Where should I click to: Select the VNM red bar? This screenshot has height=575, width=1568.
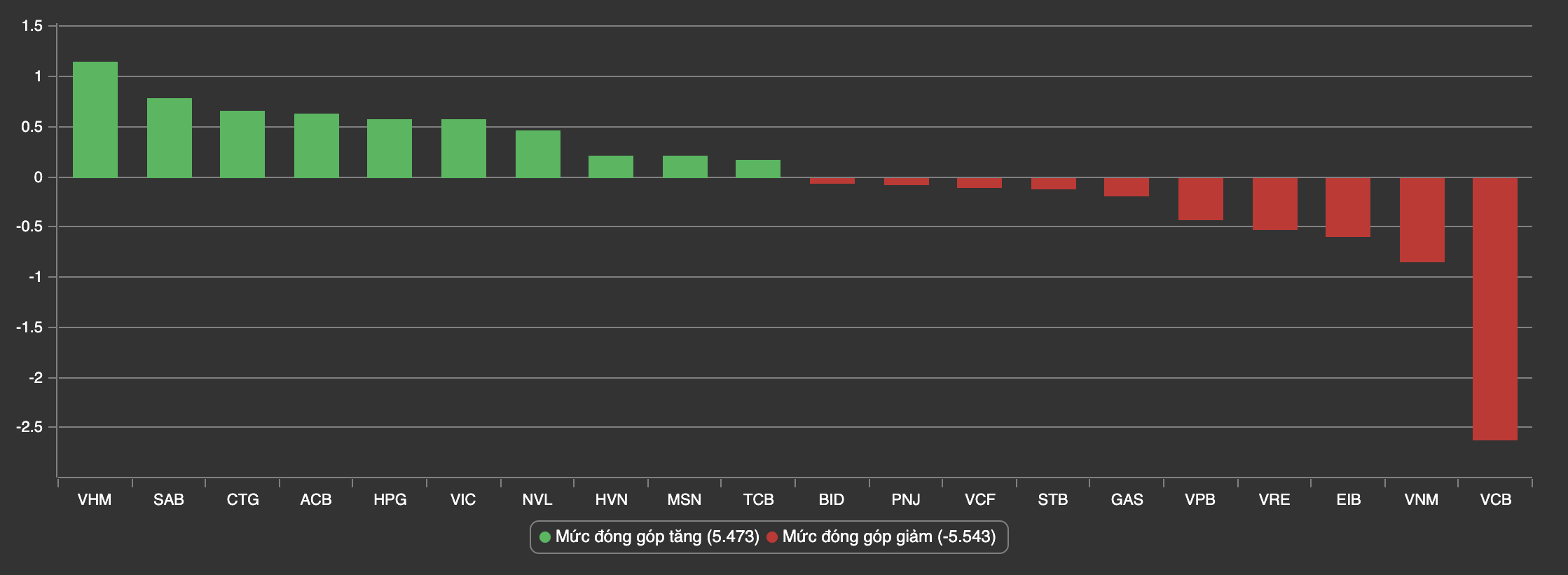click(x=1422, y=220)
